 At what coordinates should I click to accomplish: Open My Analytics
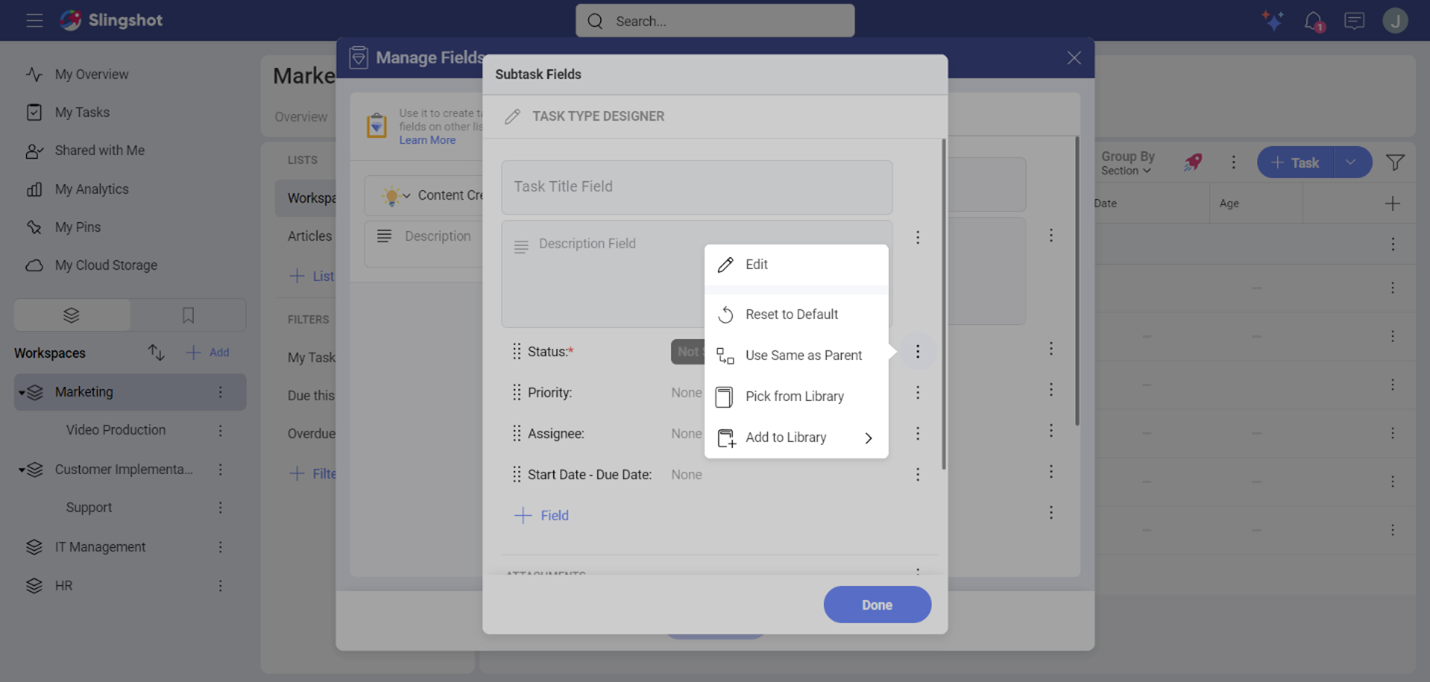point(91,189)
